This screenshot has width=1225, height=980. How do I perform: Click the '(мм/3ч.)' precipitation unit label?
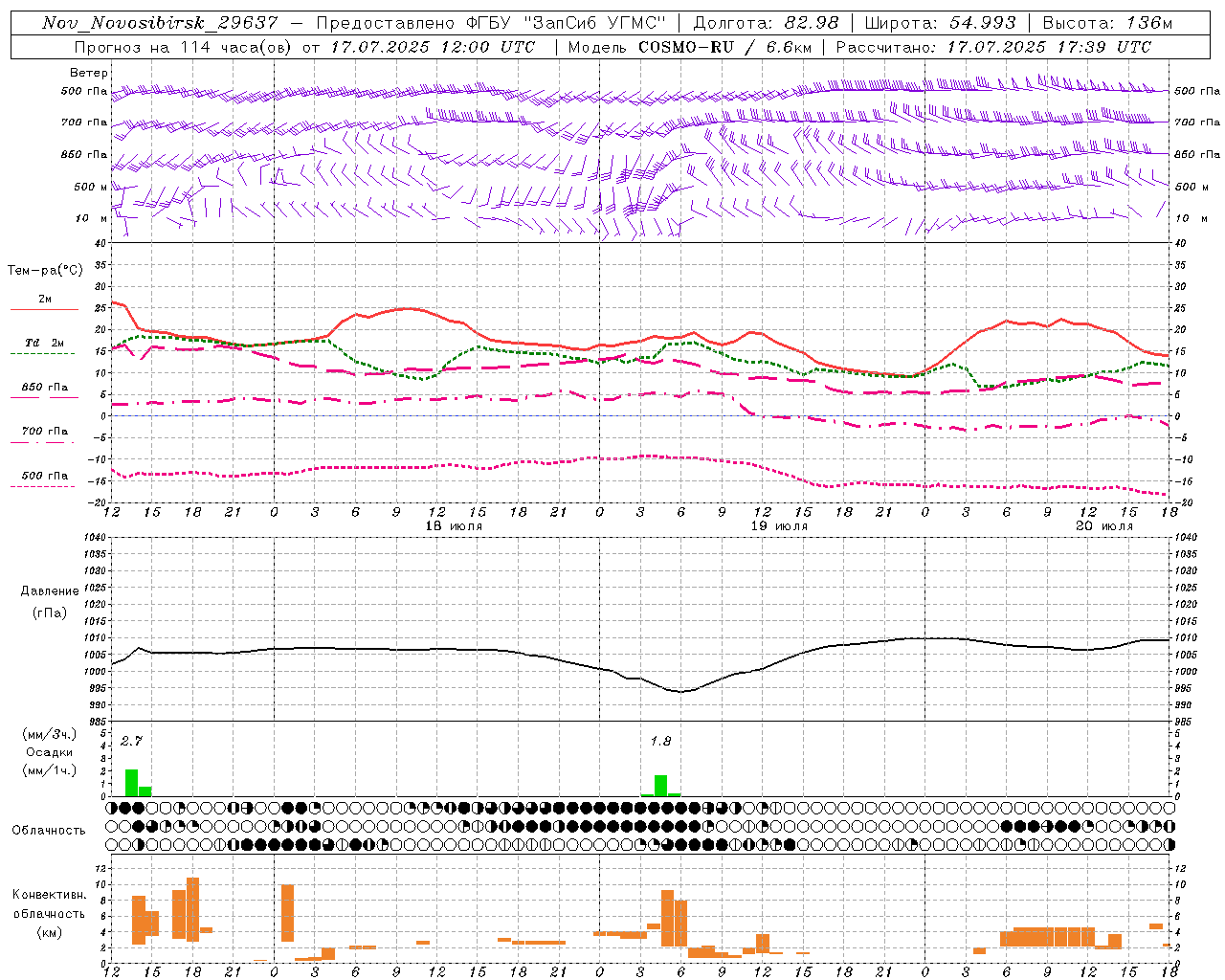click(50, 734)
